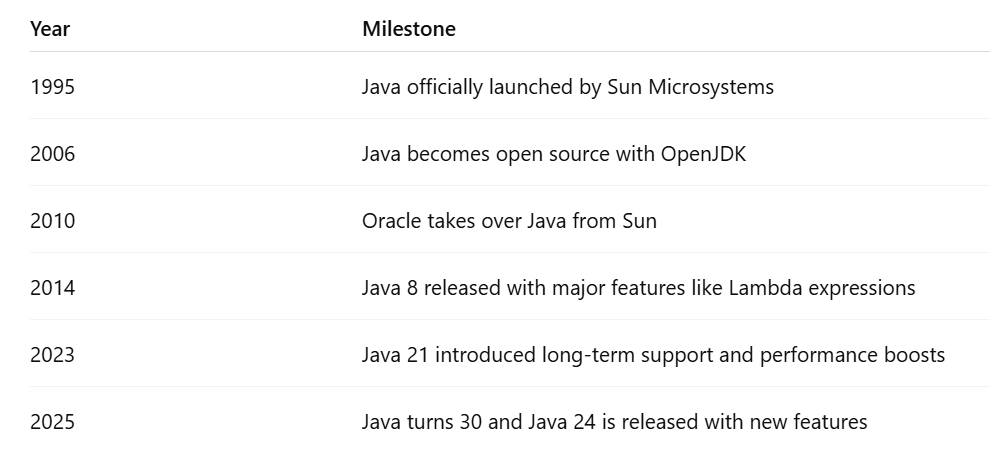Screen dimensions: 1002x454
Task: Click the Sun Microsystems launch milestone text
Action: point(567,87)
